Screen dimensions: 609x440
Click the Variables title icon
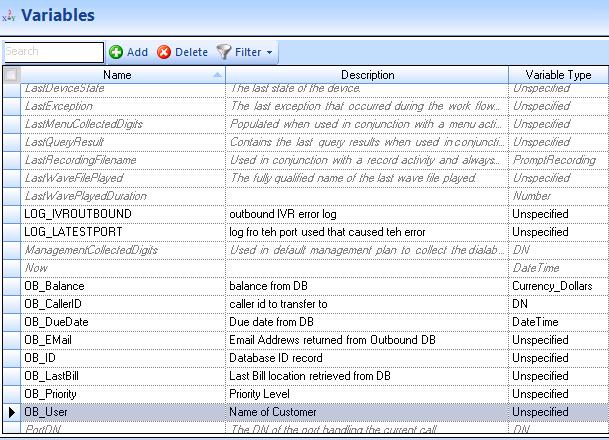9,16
